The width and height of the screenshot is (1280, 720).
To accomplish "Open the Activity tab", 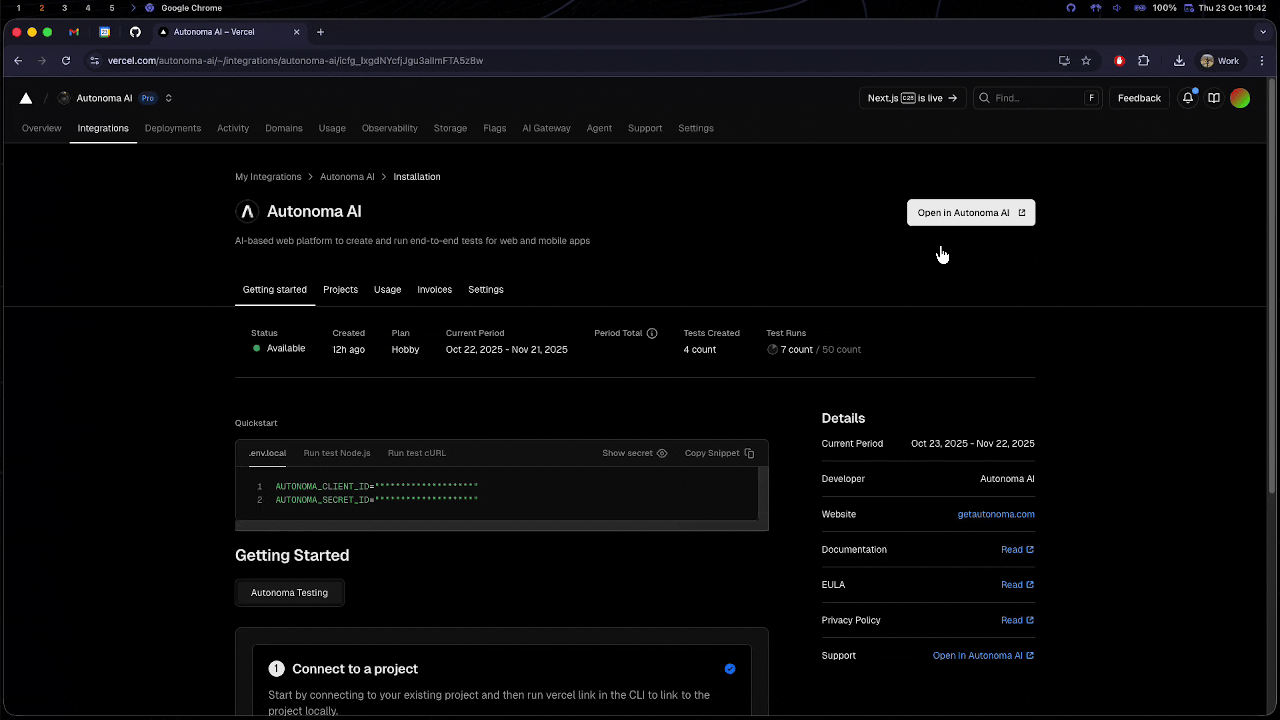I will pos(233,128).
